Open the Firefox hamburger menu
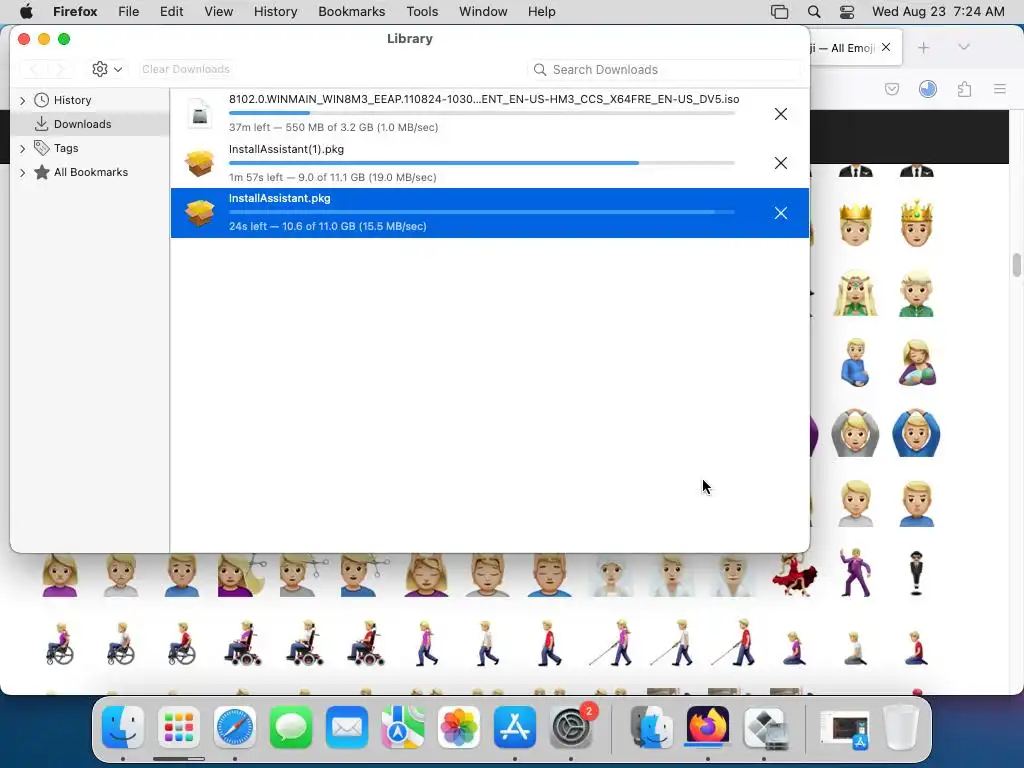 pos(1000,89)
